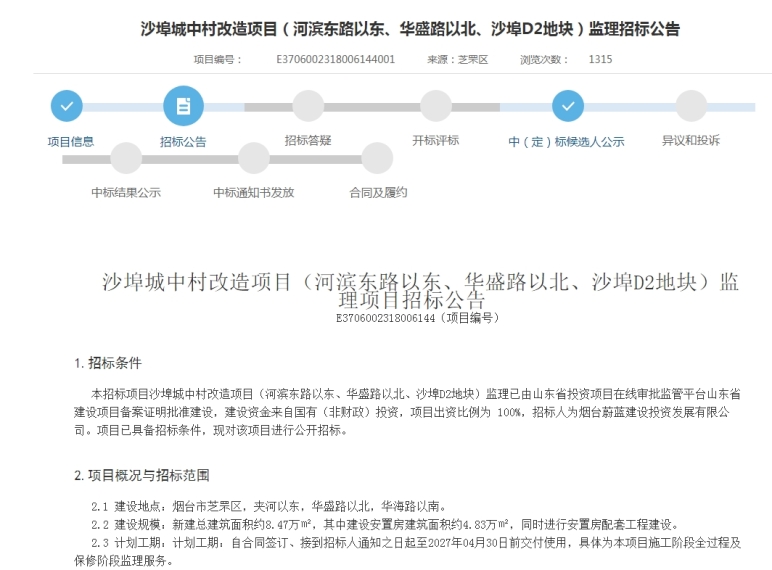Click the project number E3706002318006144001
772x570 pixels.
coord(335,60)
